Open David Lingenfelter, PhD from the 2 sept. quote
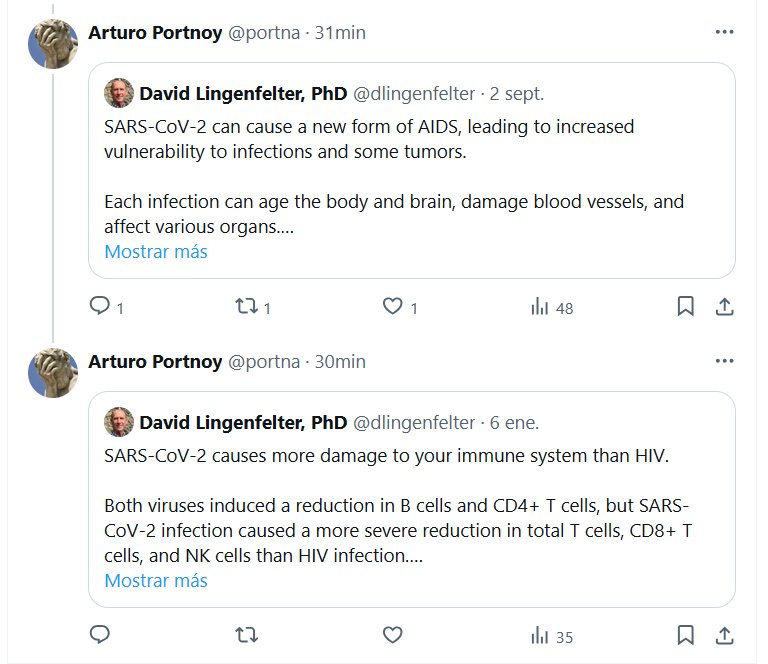Image resolution: width=768 pixels, height=664 pixels. pos(243,93)
